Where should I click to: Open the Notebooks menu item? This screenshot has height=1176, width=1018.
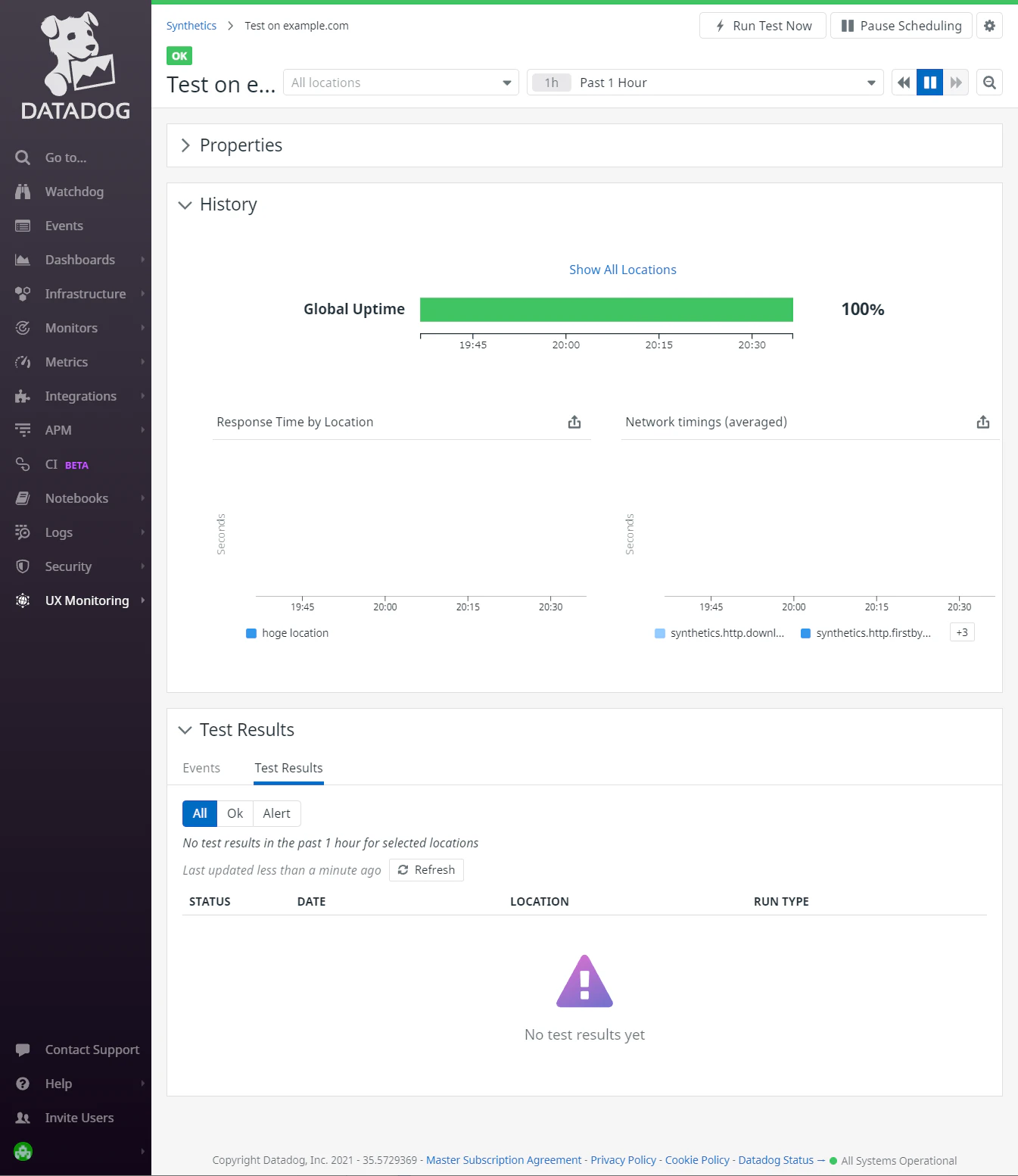(x=76, y=498)
